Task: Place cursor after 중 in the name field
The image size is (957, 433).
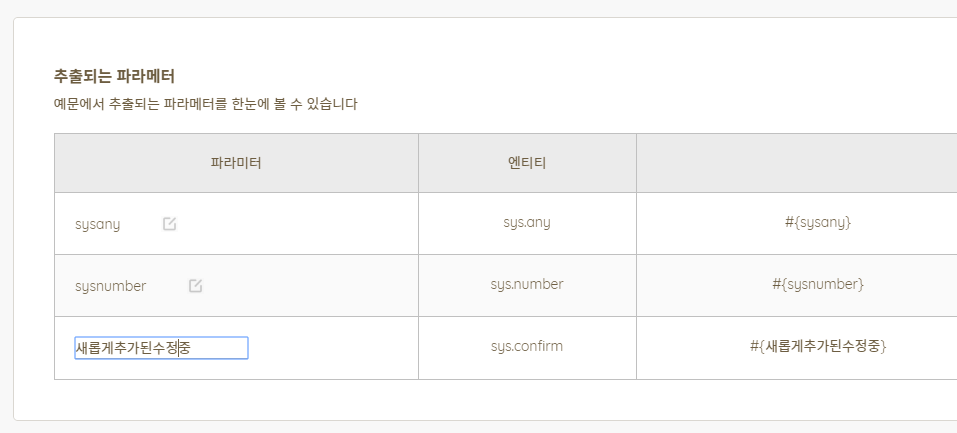Action: (192, 348)
